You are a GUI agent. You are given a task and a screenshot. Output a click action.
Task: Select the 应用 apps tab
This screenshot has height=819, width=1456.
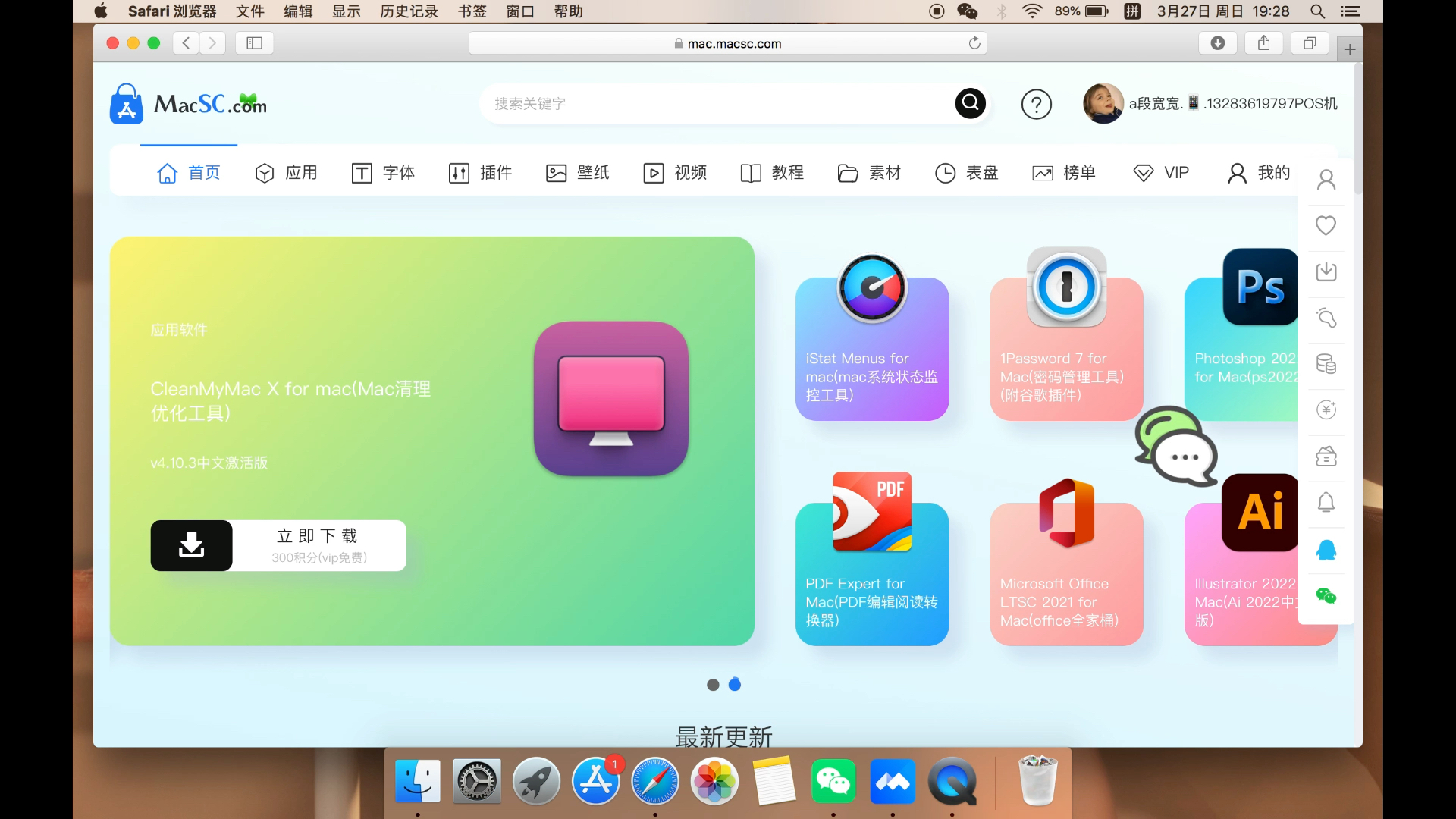[x=286, y=173]
